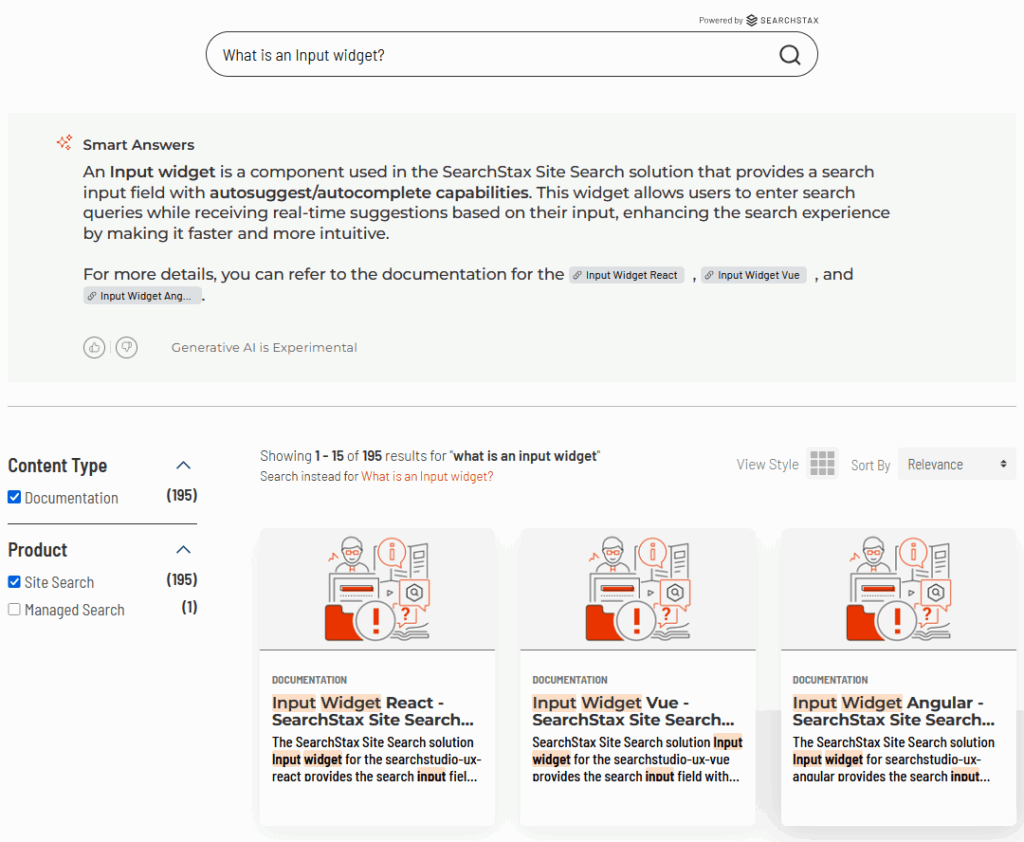
Task: Open the Input Widget Vue citation chip
Action: 754,275
